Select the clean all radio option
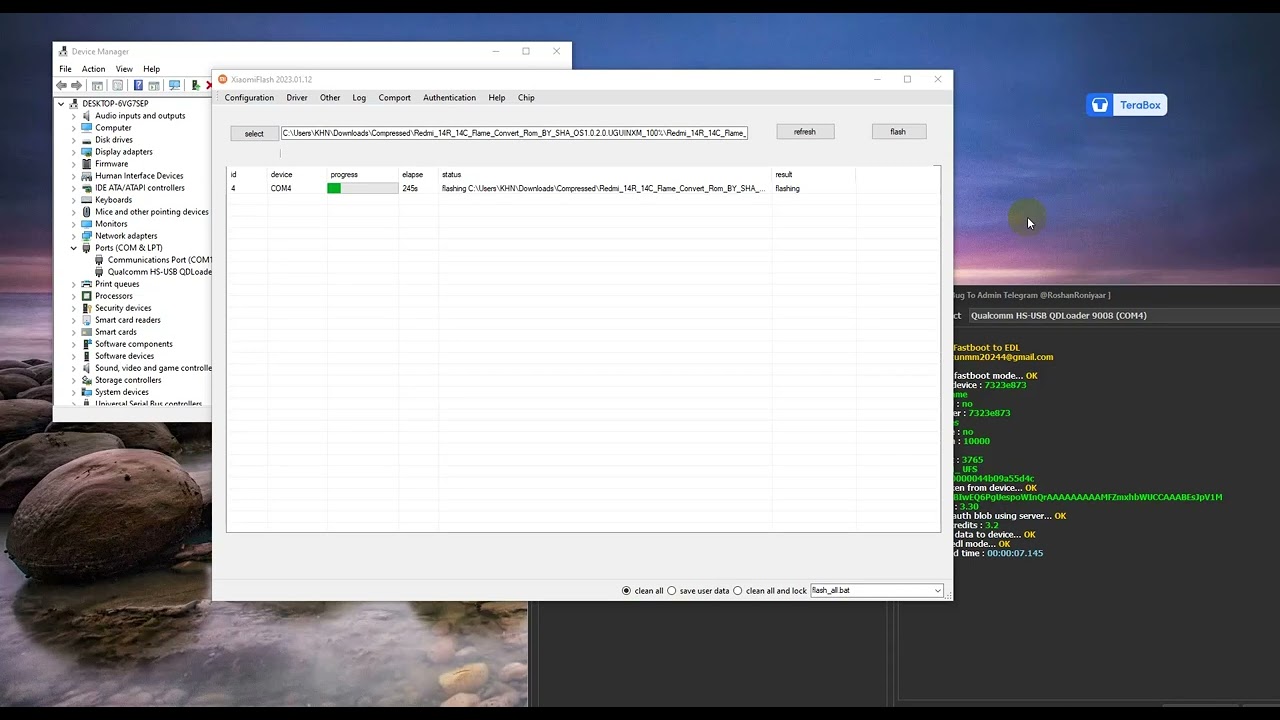Screen dimensions: 1280x720 627,591
